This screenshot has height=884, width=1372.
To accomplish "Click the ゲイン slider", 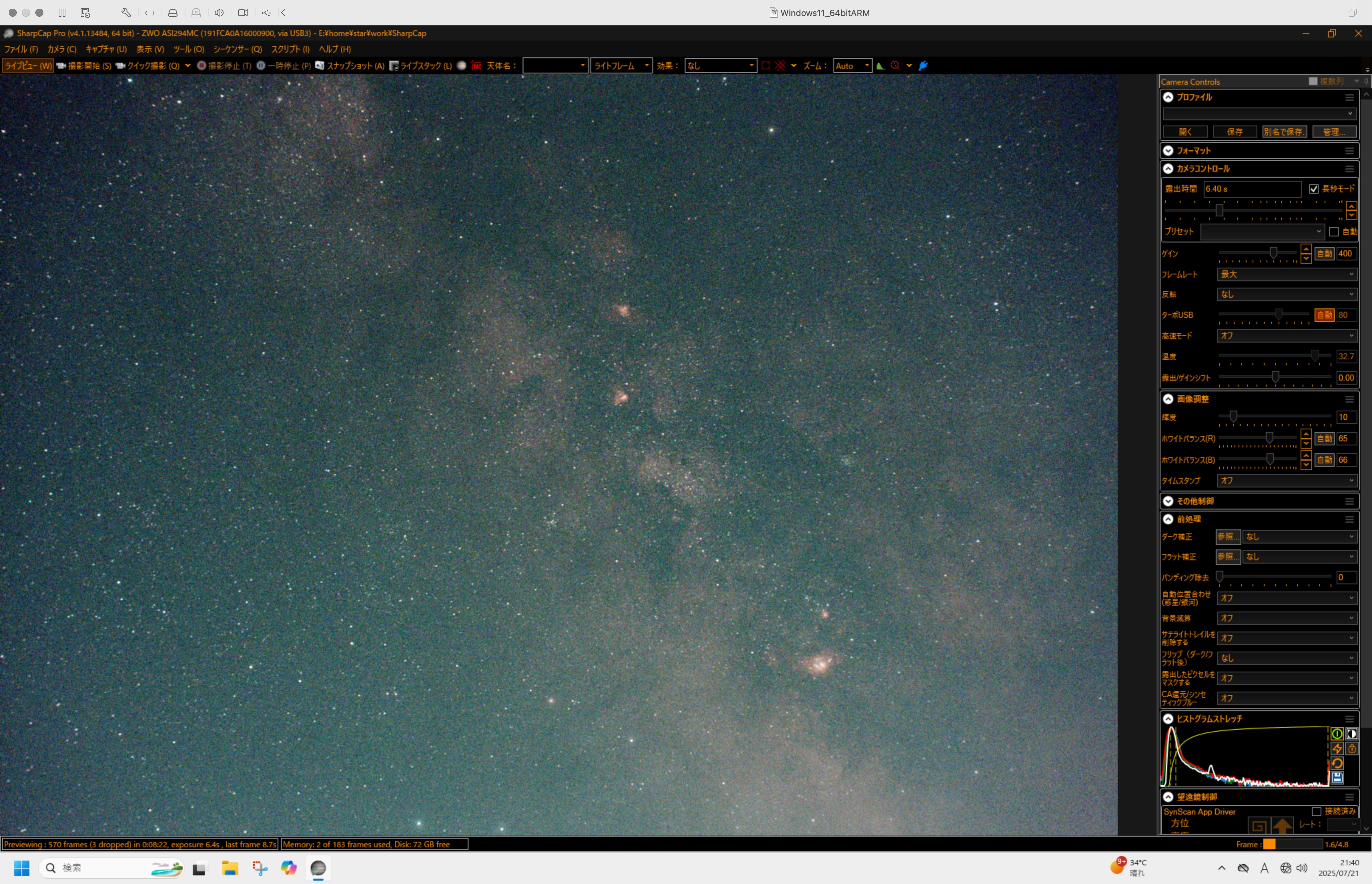I will [x=1273, y=253].
